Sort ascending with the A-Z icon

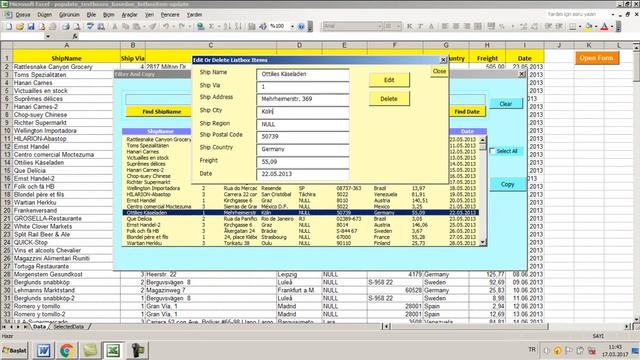point(227,27)
